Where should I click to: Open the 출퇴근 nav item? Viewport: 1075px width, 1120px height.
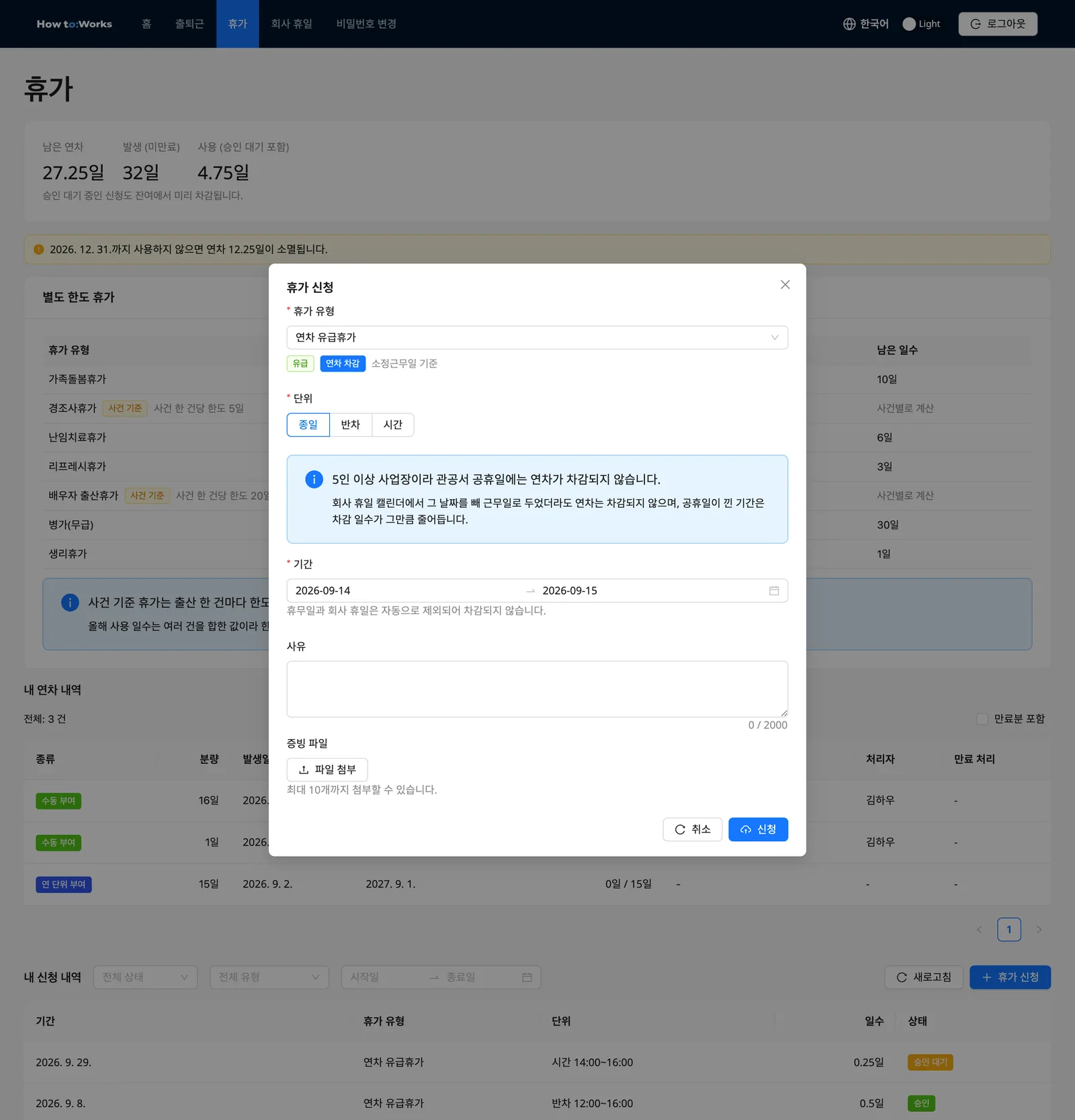pos(189,24)
